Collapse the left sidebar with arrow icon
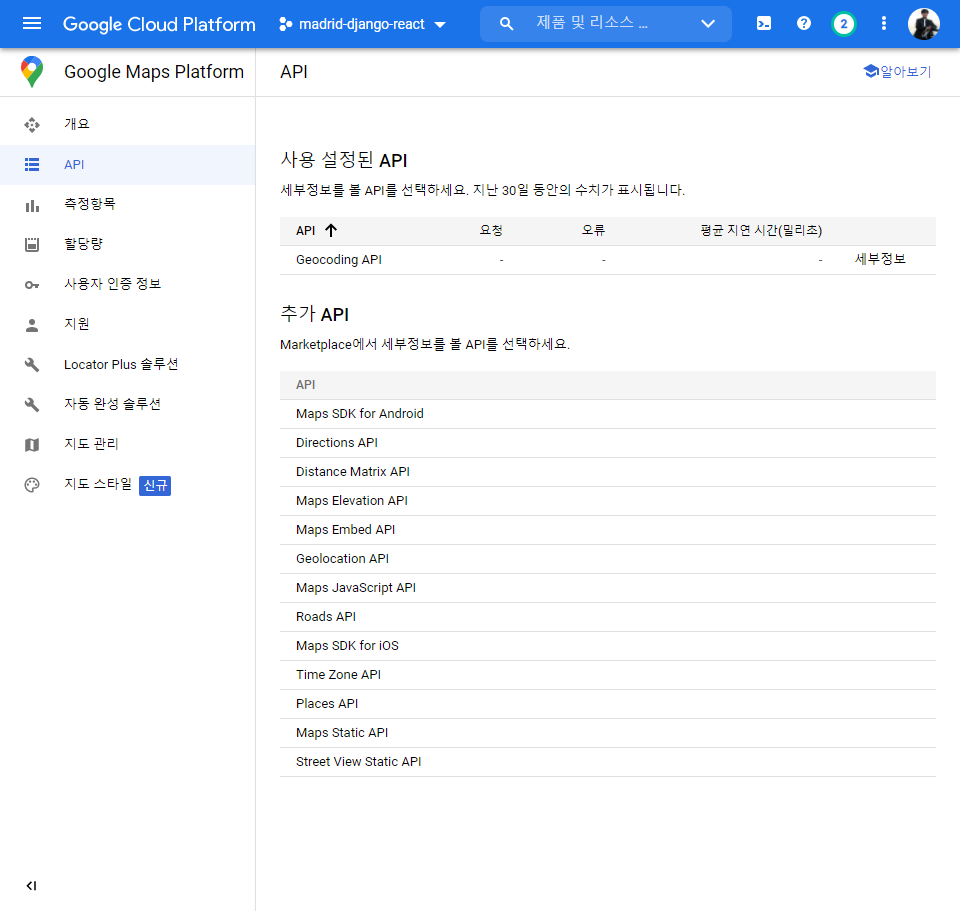Viewport: 960px width, 911px height. [x=31, y=886]
